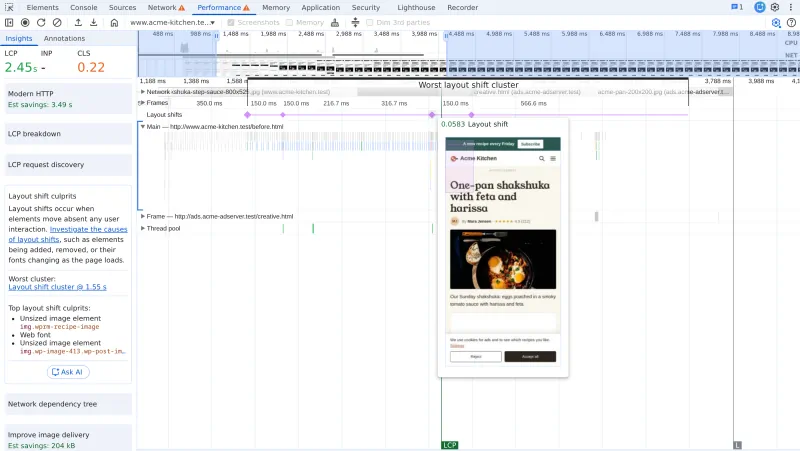The height and width of the screenshot is (451, 800).
Task: Click the Ask AI button
Action: click(x=68, y=372)
